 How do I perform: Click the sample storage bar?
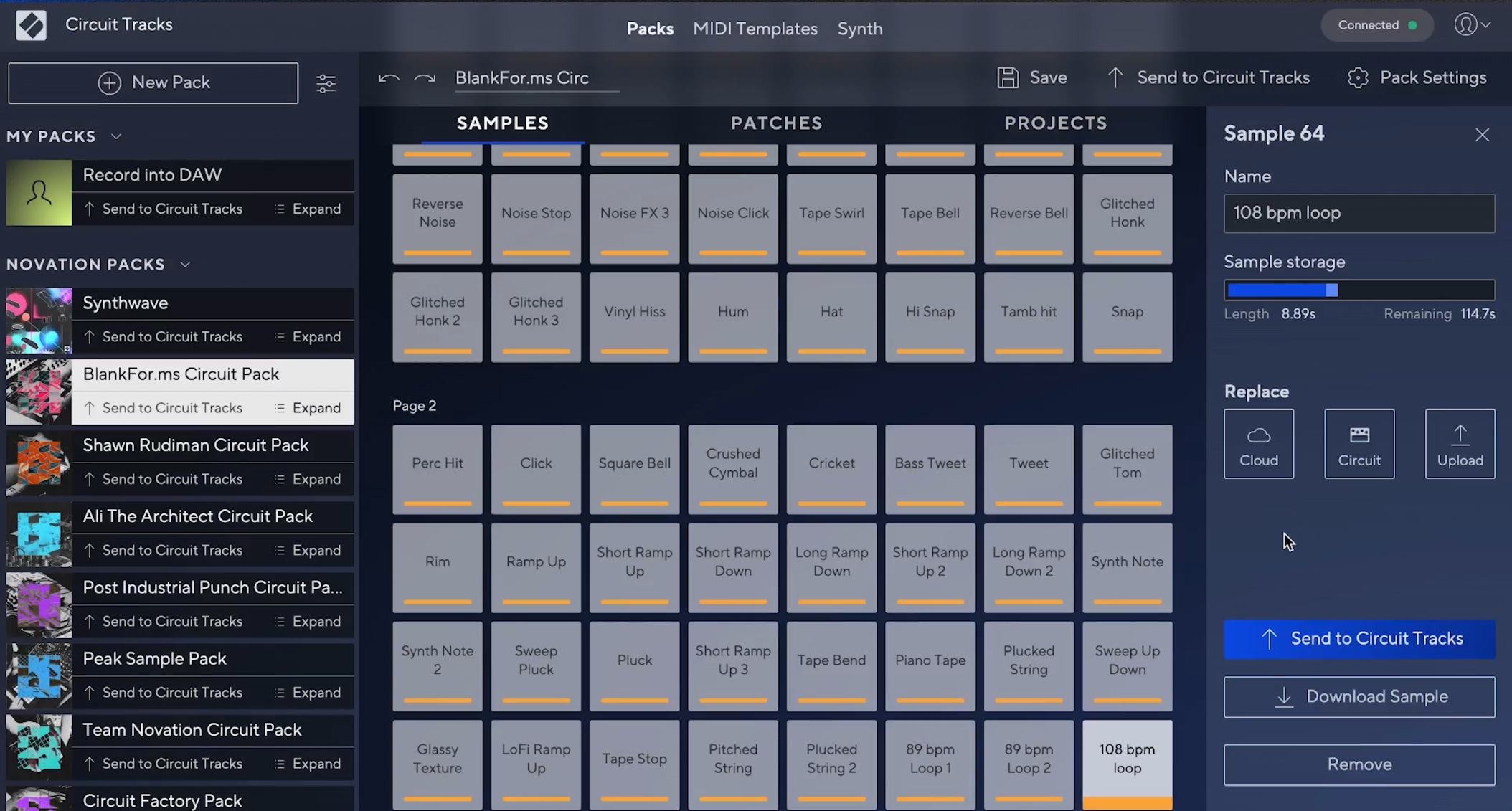(1359, 290)
